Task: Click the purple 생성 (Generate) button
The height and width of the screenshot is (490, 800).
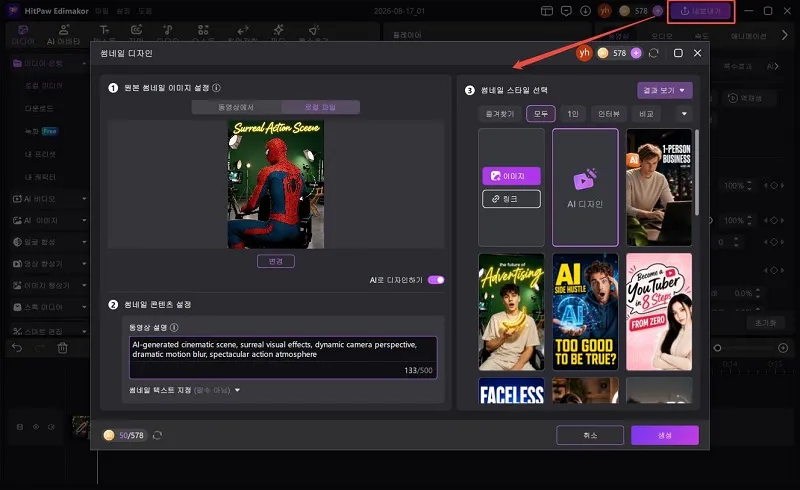Action: (x=665, y=435)
